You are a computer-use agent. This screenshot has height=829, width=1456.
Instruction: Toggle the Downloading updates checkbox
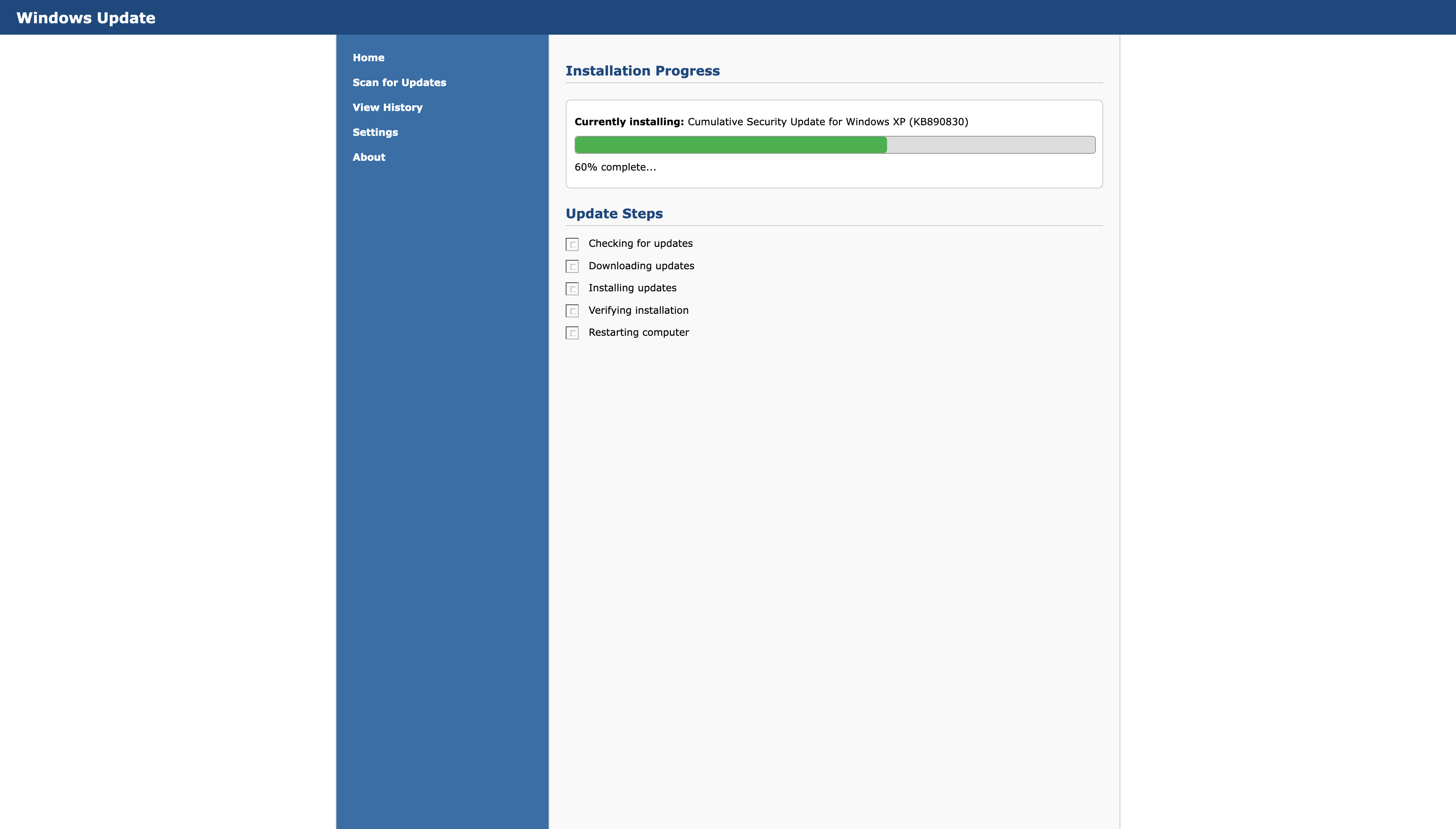tap(572, 266)
